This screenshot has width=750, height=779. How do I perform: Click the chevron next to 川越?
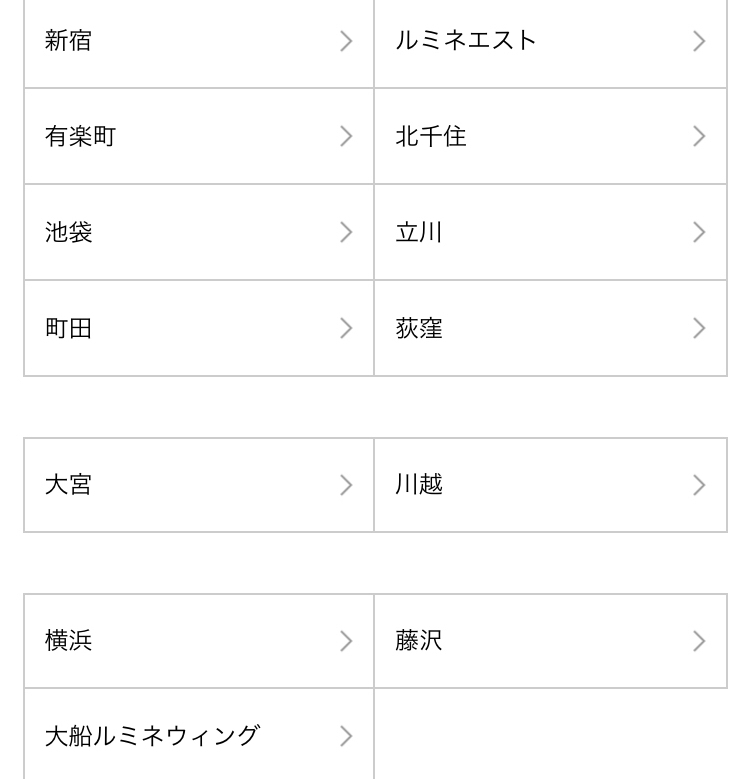(x=699, y=485)
